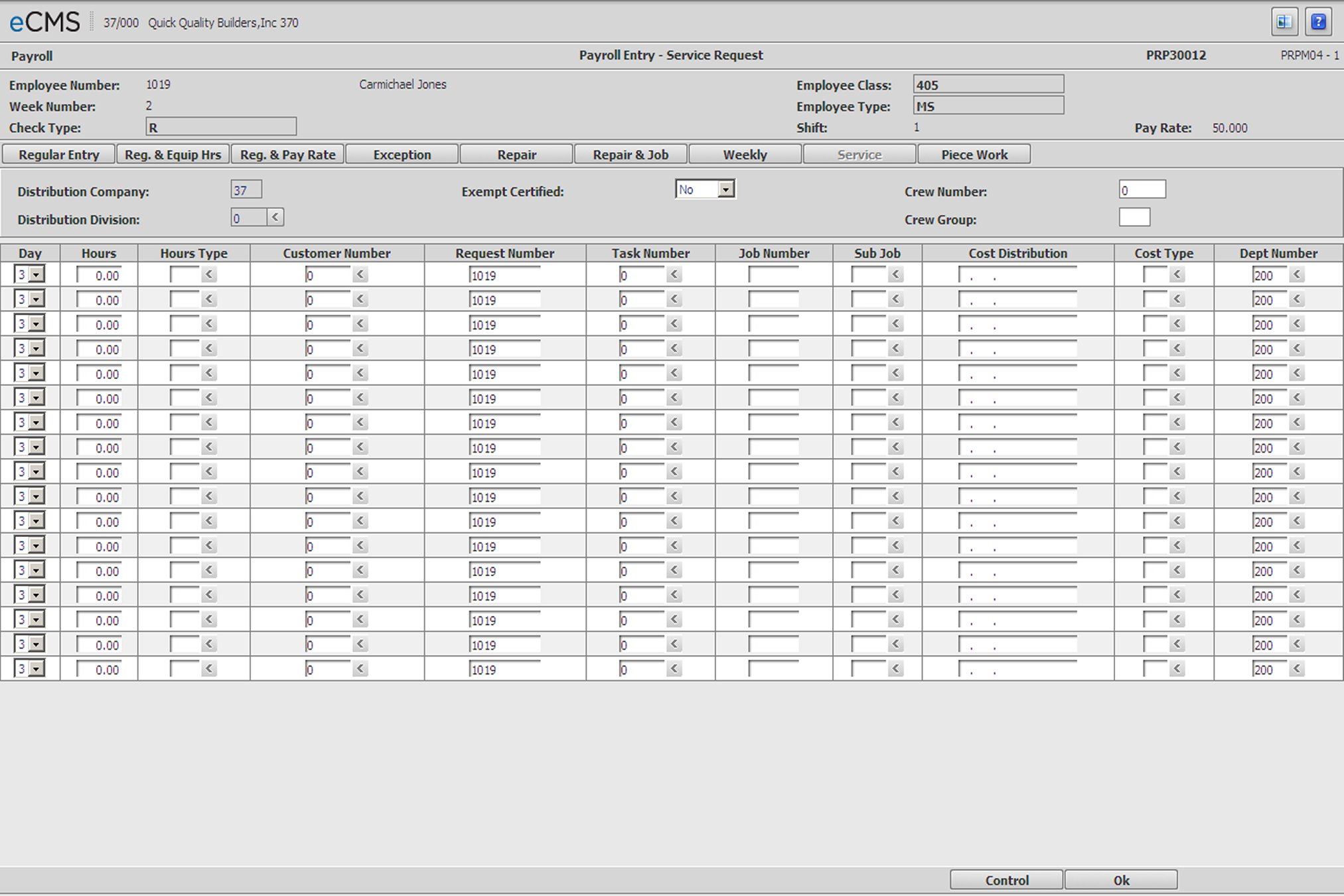Click Cost Distribution field in last row
The height and width of the screenshot is (896, 1344).
(1017, 669)
